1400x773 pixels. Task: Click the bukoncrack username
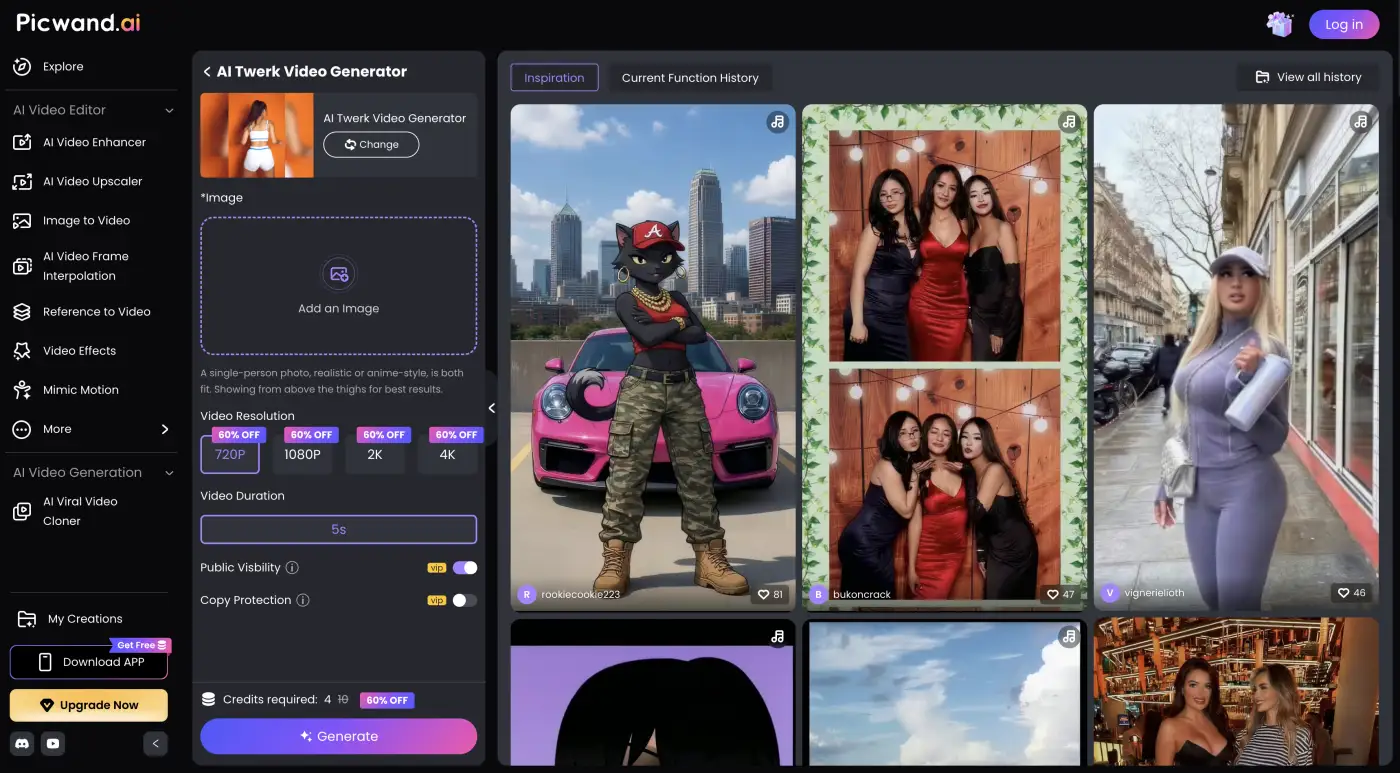[x=861, y=594]
